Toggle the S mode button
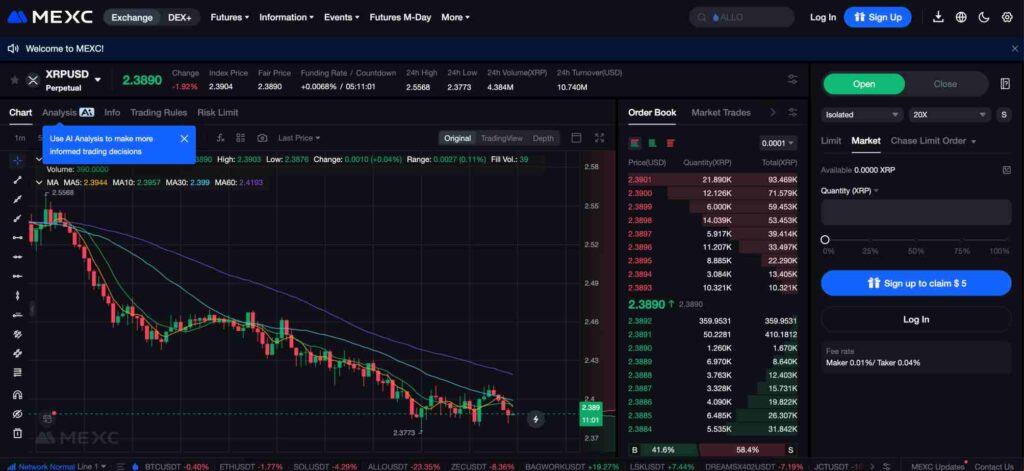Viewport: 1024px width, 471px height. pos(1004,114)
